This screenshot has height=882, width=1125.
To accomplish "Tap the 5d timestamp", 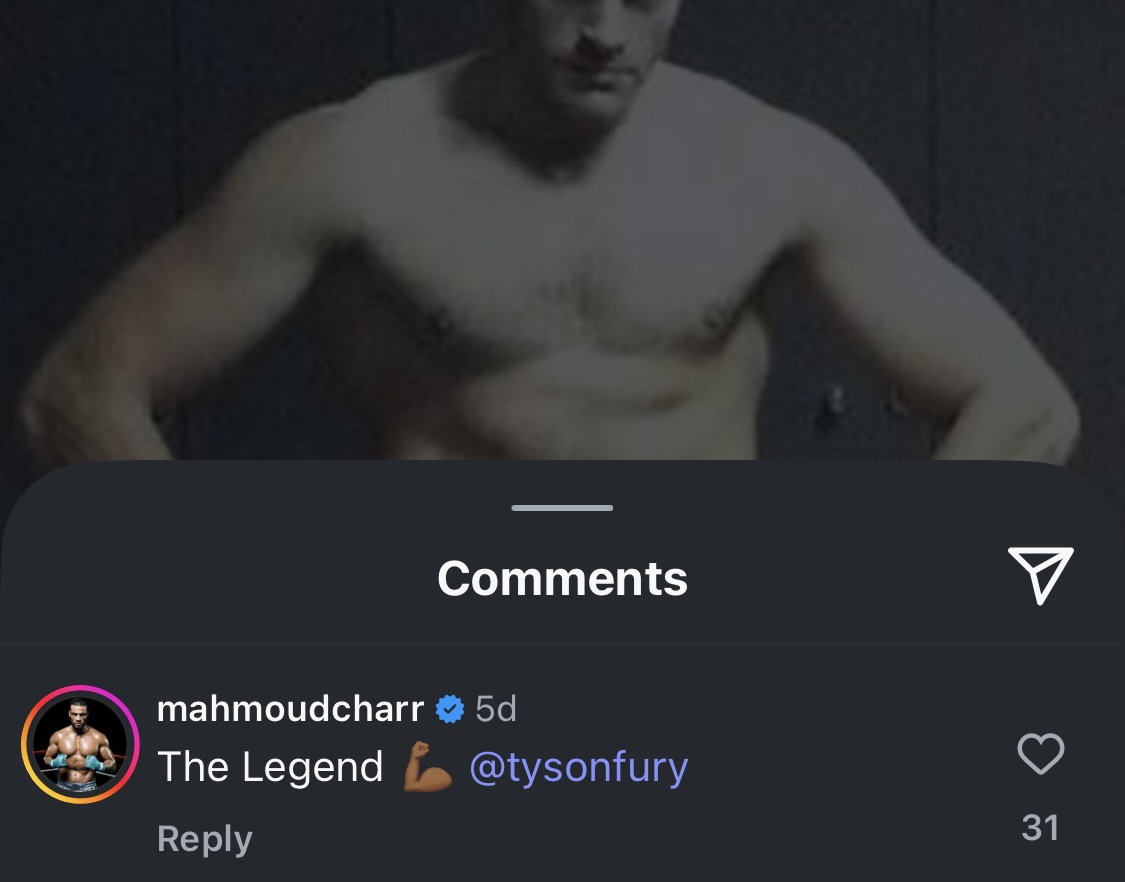I will click(496, 709).
